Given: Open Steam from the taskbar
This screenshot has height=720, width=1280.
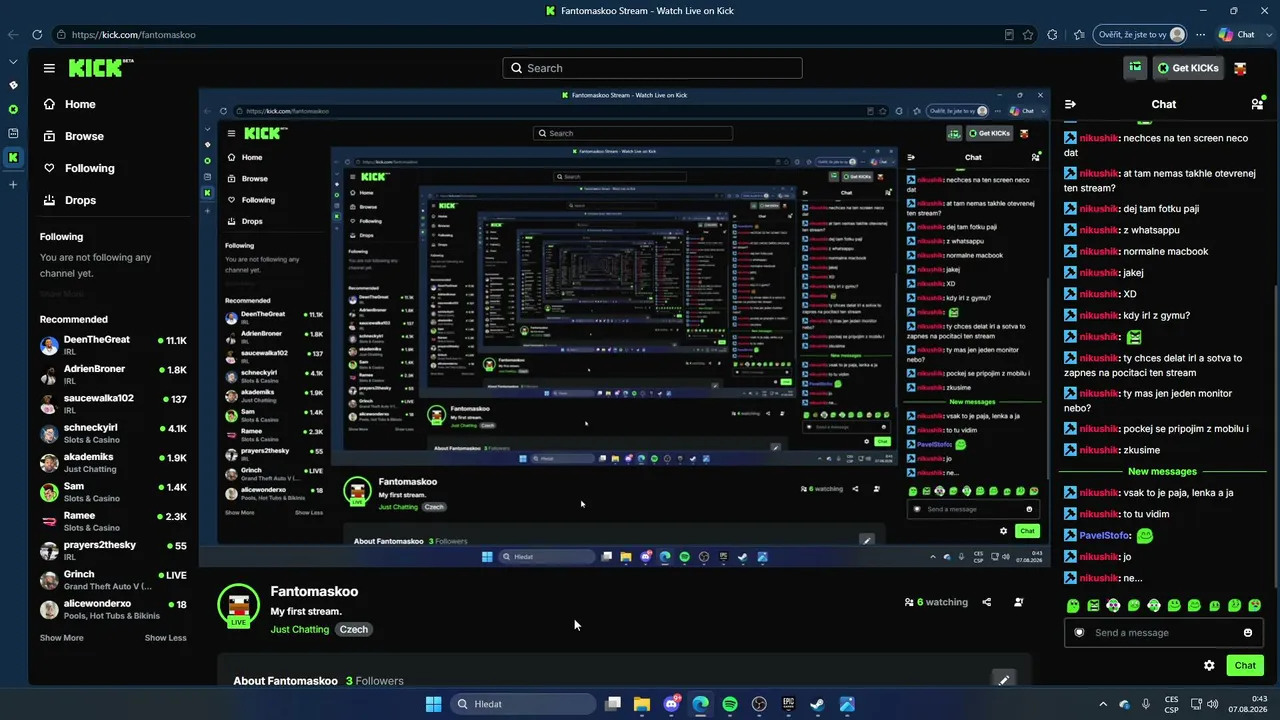Looking at the screenshot, I should click(x=817, y=704).
